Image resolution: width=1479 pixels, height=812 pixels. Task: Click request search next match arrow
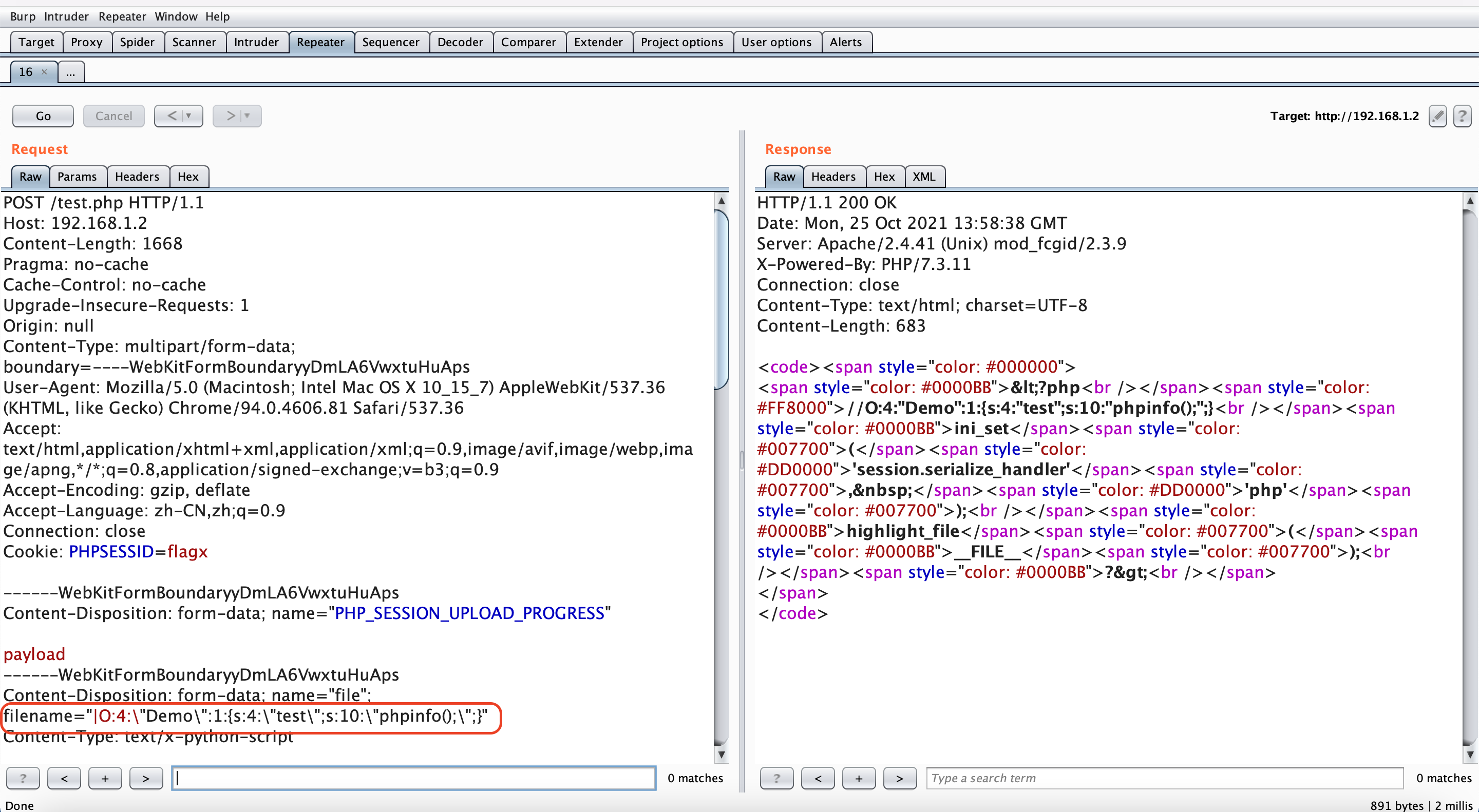[146, 778]
